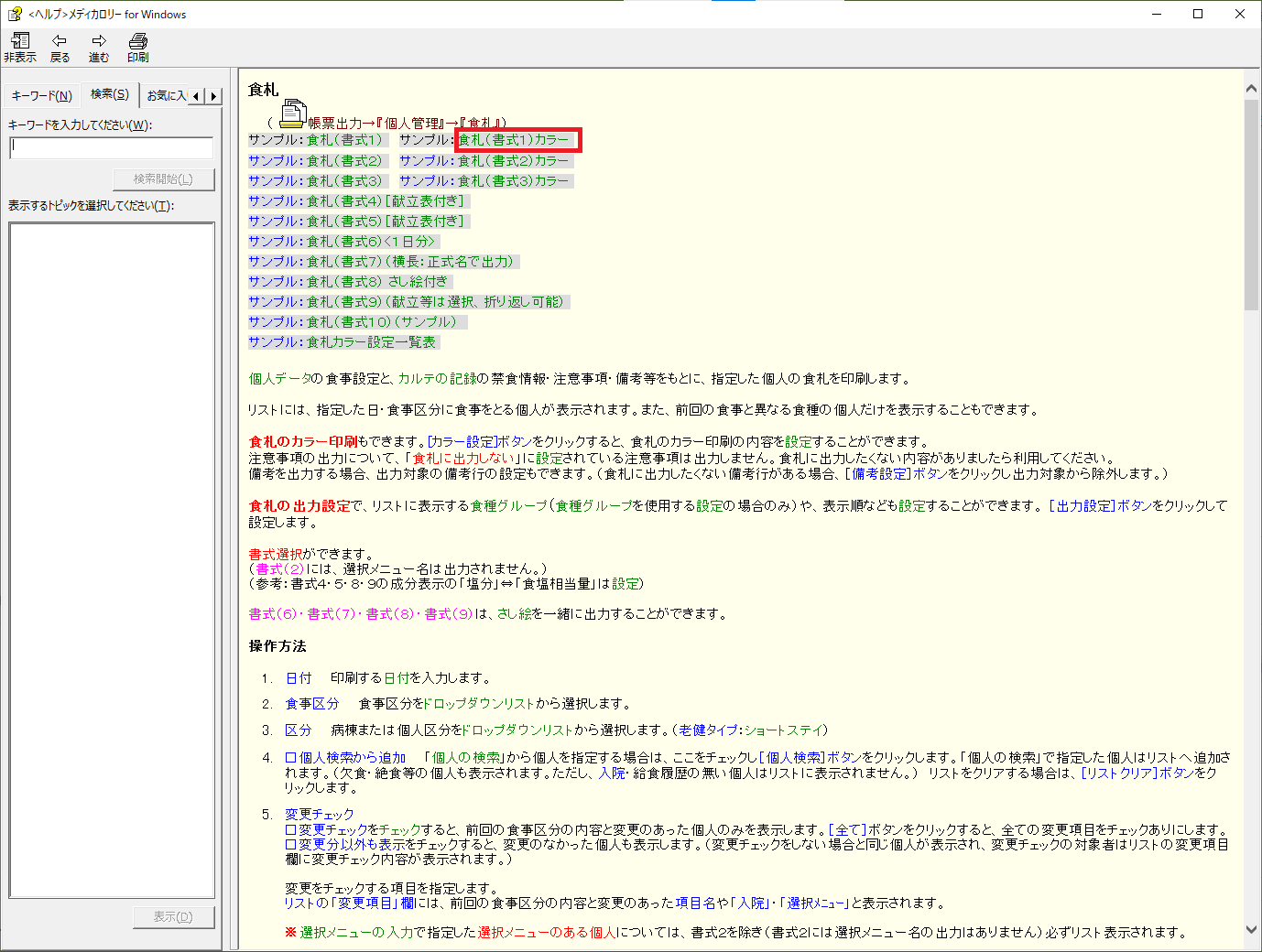This screenshot has width=1262, height=952.
Task: Click the tab strip right arrow
Action: [x=213, y=96]
